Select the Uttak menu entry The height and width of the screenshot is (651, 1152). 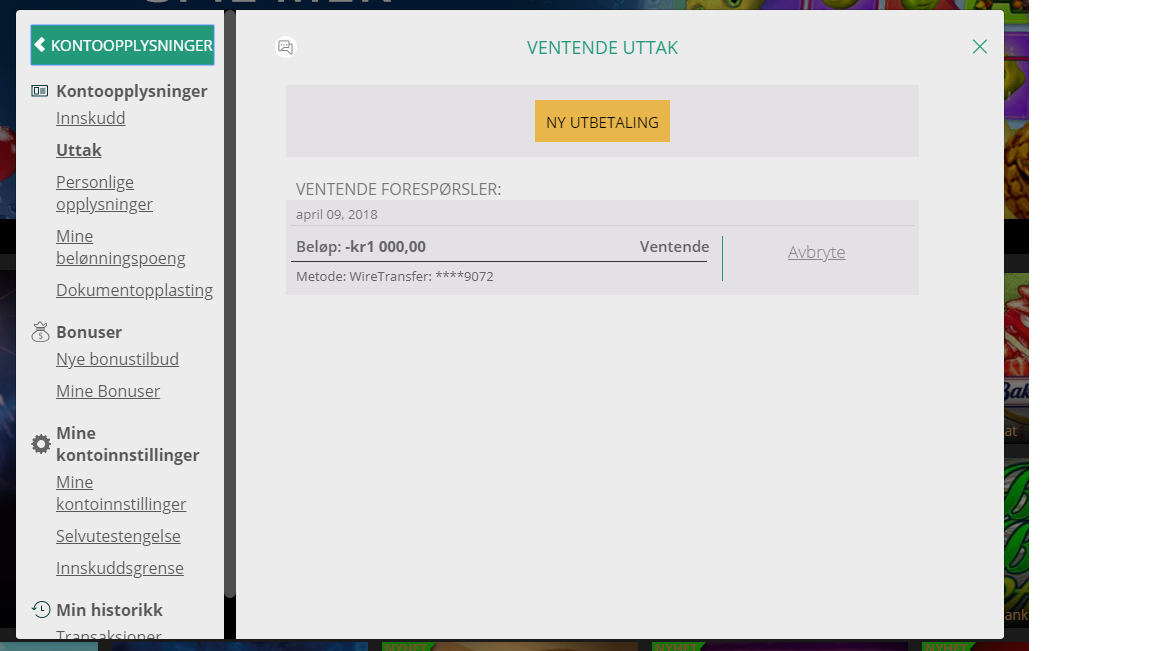click(x=79, y=150)
